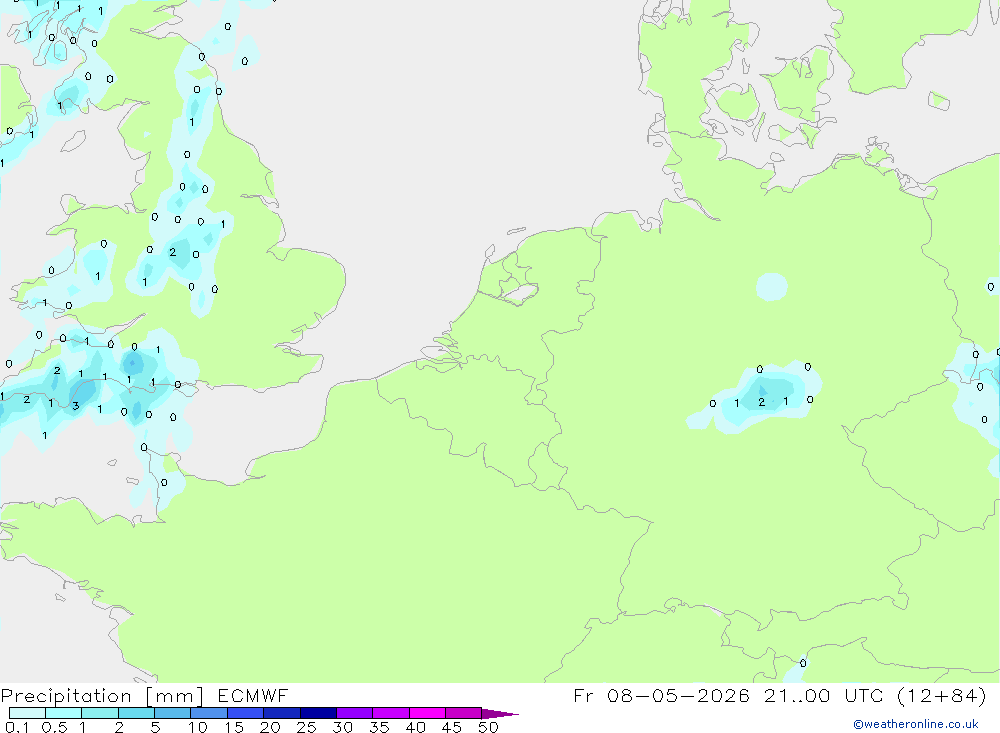Image resolution: width=1000 pixels, height=733 pixels.
Task: Click the forecast date 'Fr 08-05-2026 21..00 UTC (12+84)'
Action: click(779, 695)
